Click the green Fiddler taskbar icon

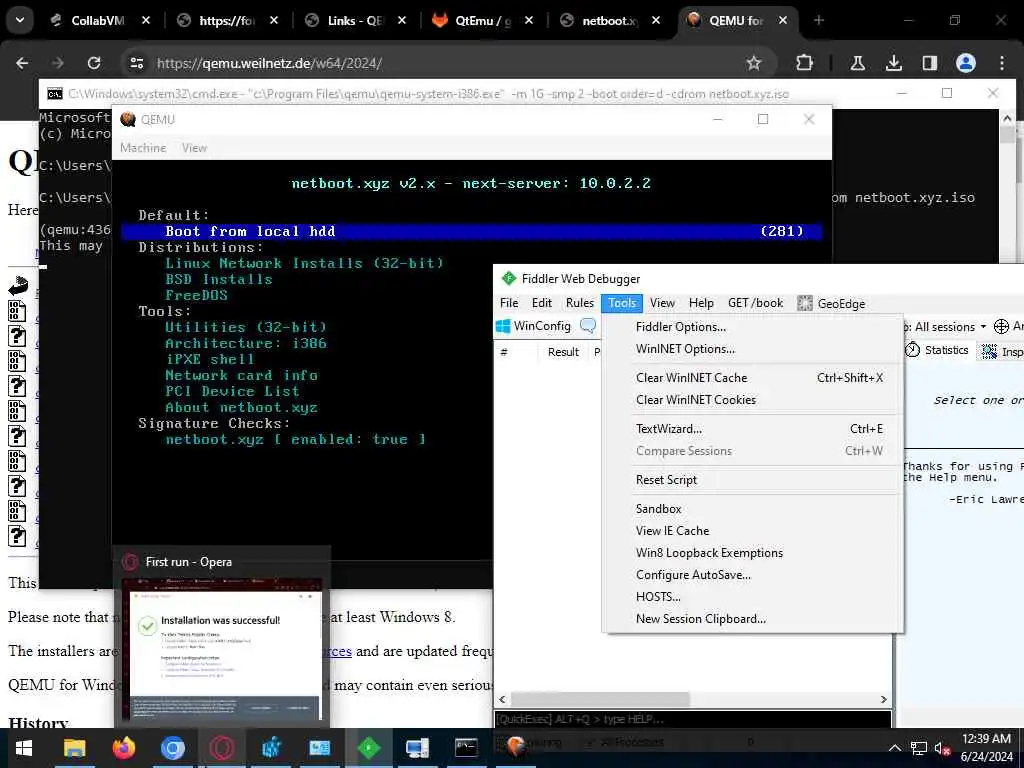[x=369, y=748]
